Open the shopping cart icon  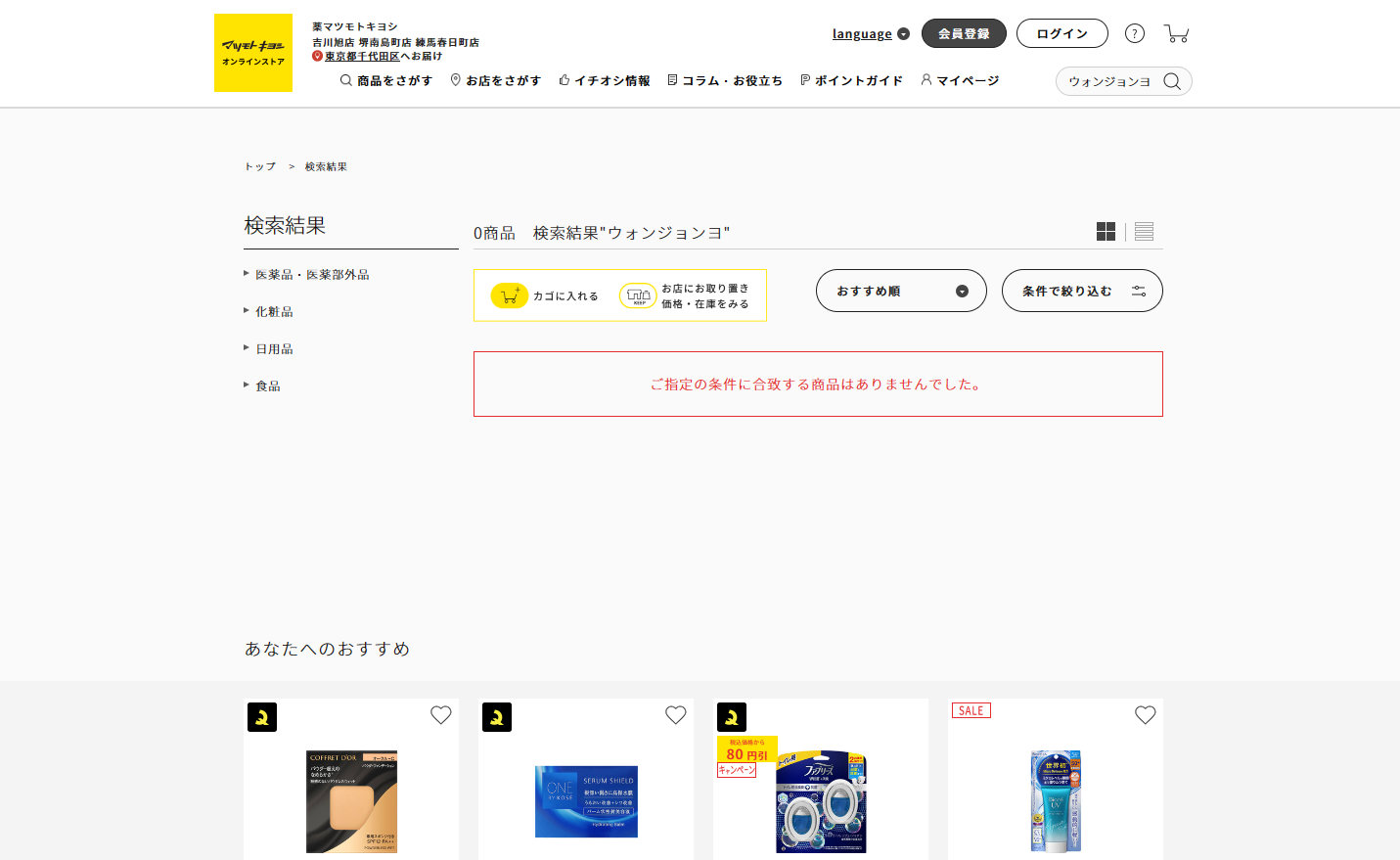(x=1177, y=32)
